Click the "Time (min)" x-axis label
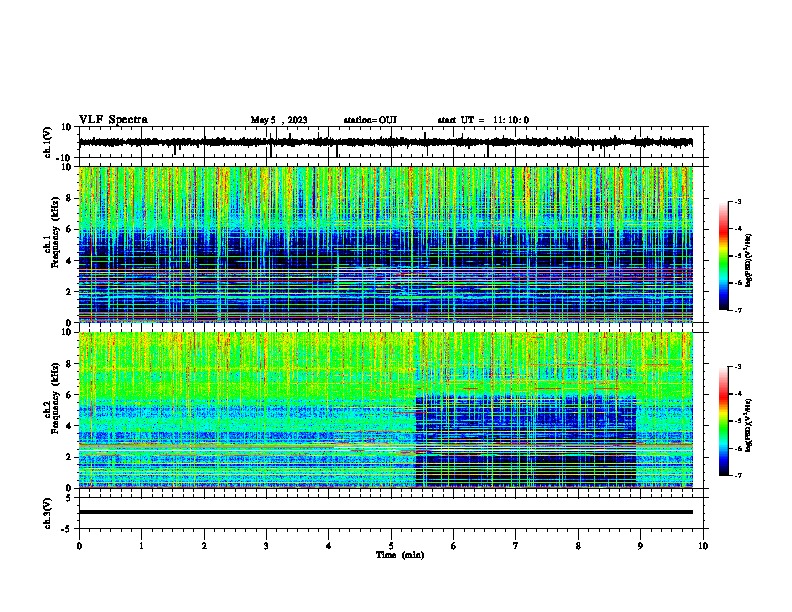 (400, 555)
